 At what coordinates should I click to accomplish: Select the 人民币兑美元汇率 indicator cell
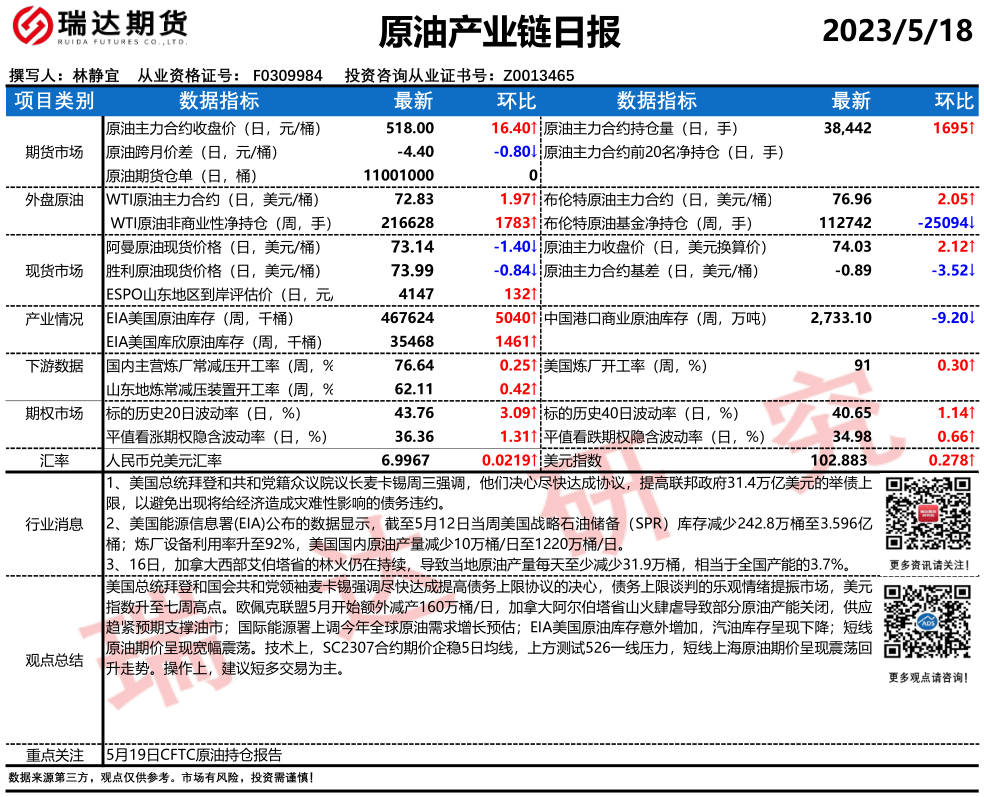[x=164, y=460]
